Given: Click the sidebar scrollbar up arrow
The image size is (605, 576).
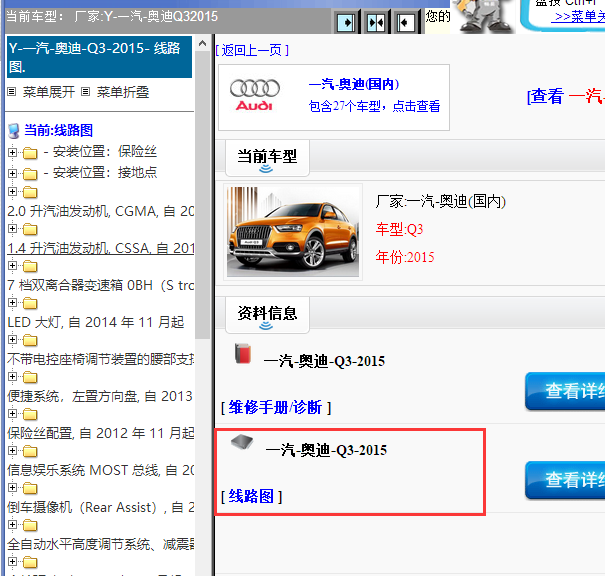Looking at the screenshot, I should [x=202, y=43].
